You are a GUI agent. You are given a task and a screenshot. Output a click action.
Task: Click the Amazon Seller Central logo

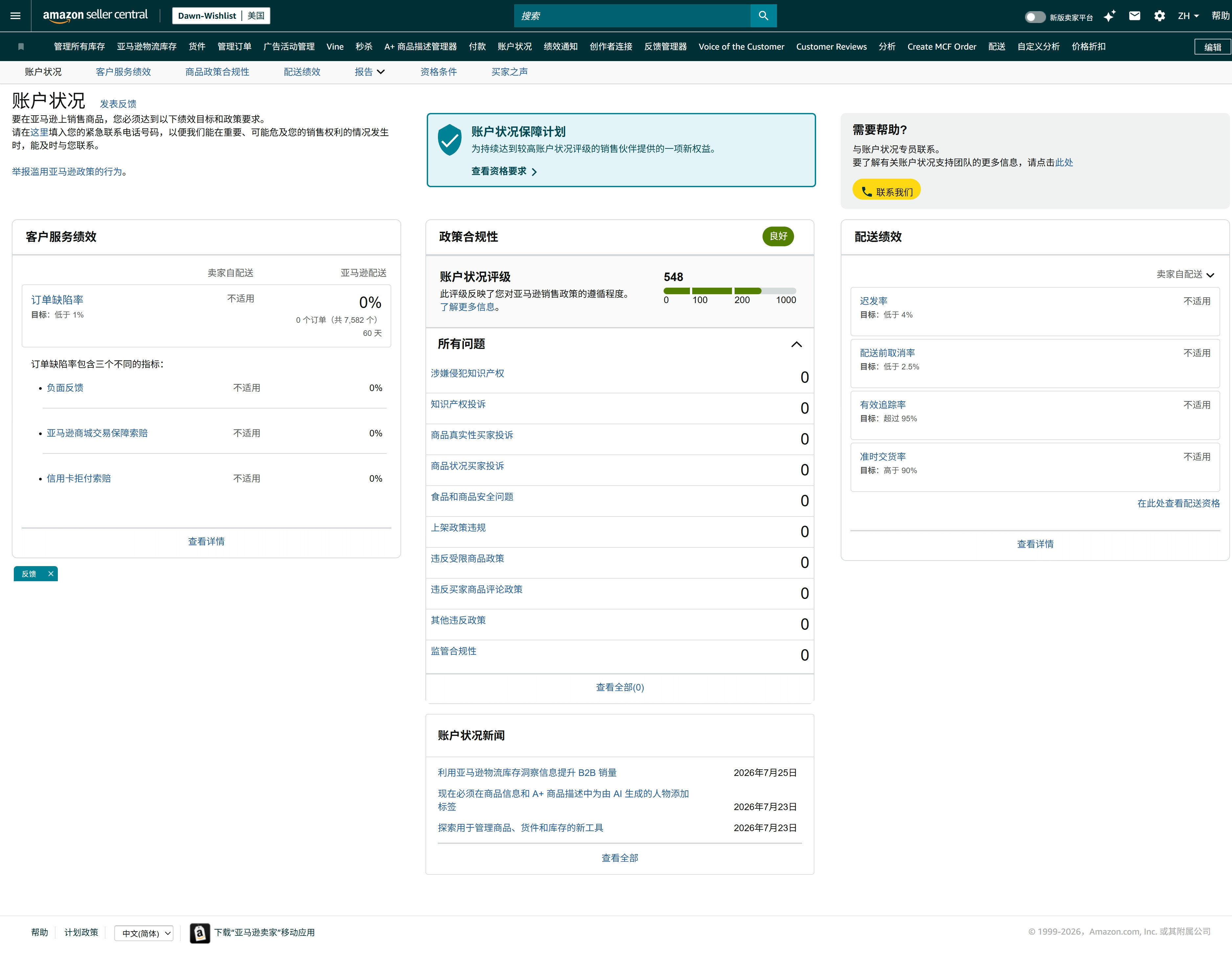click(x=95, y=16)
